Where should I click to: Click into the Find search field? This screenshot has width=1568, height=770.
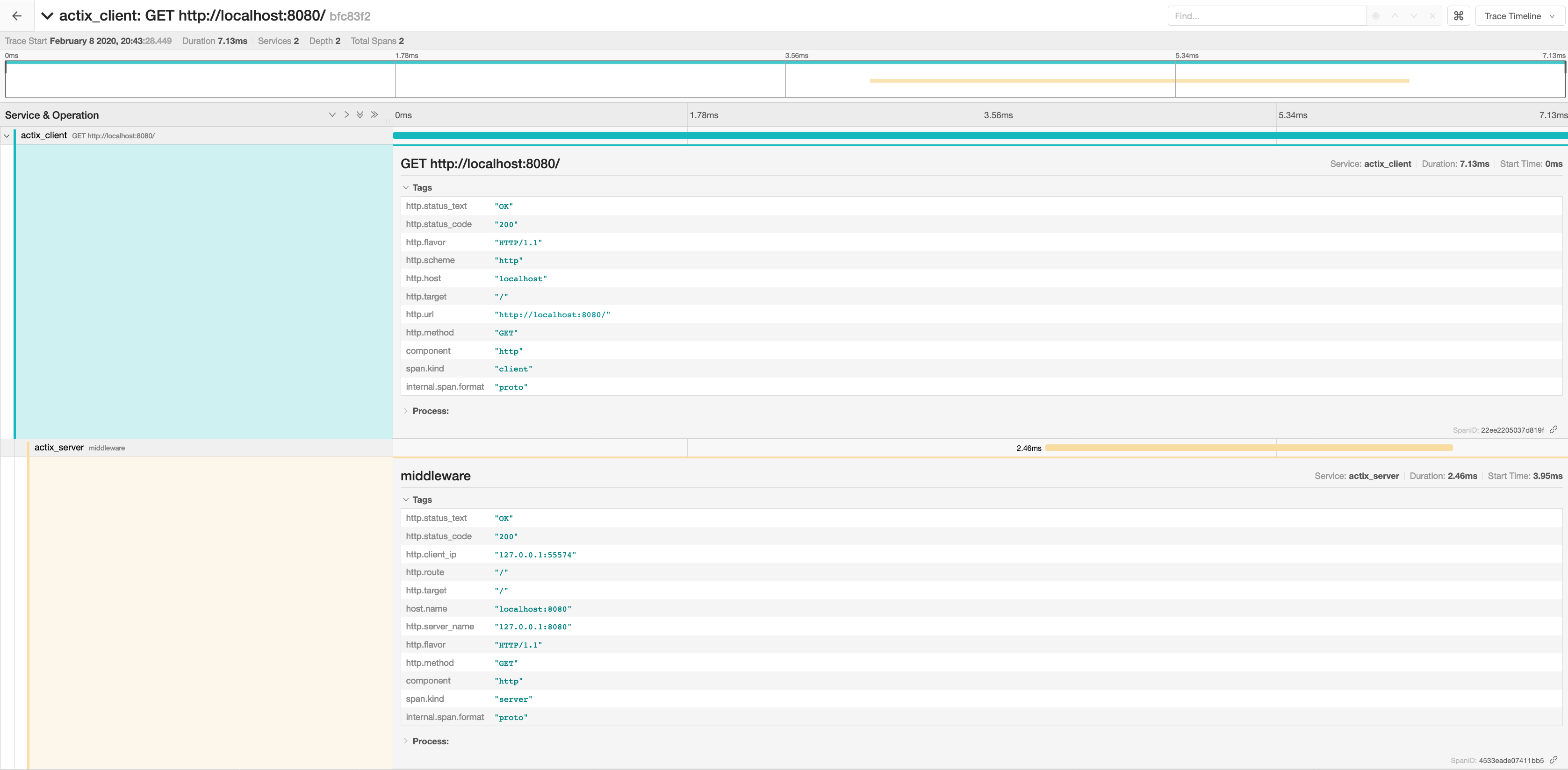1266,16
